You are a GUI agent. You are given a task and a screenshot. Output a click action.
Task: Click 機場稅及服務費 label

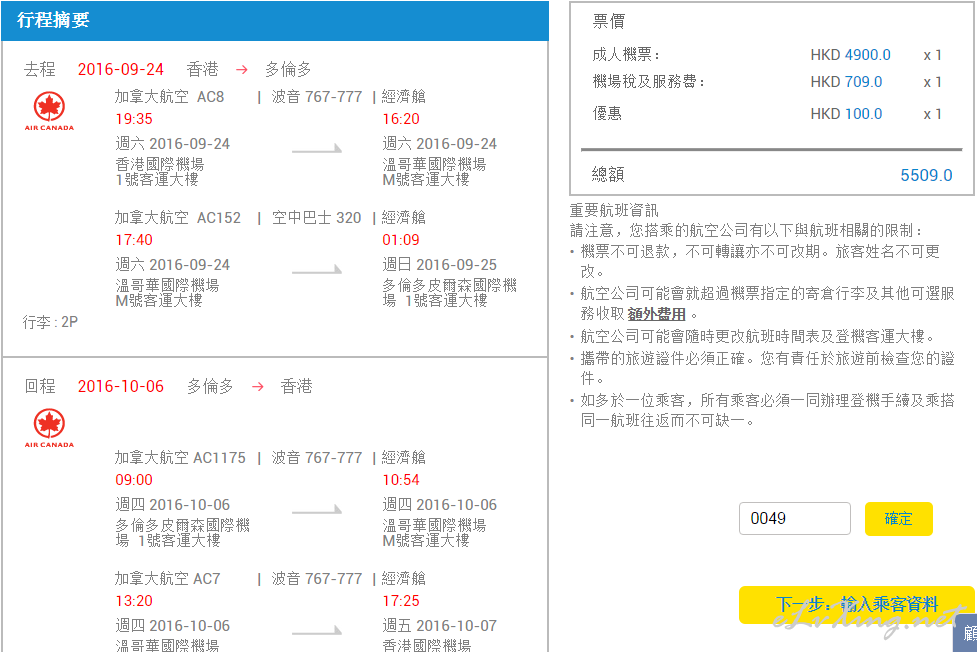[648, 82]
